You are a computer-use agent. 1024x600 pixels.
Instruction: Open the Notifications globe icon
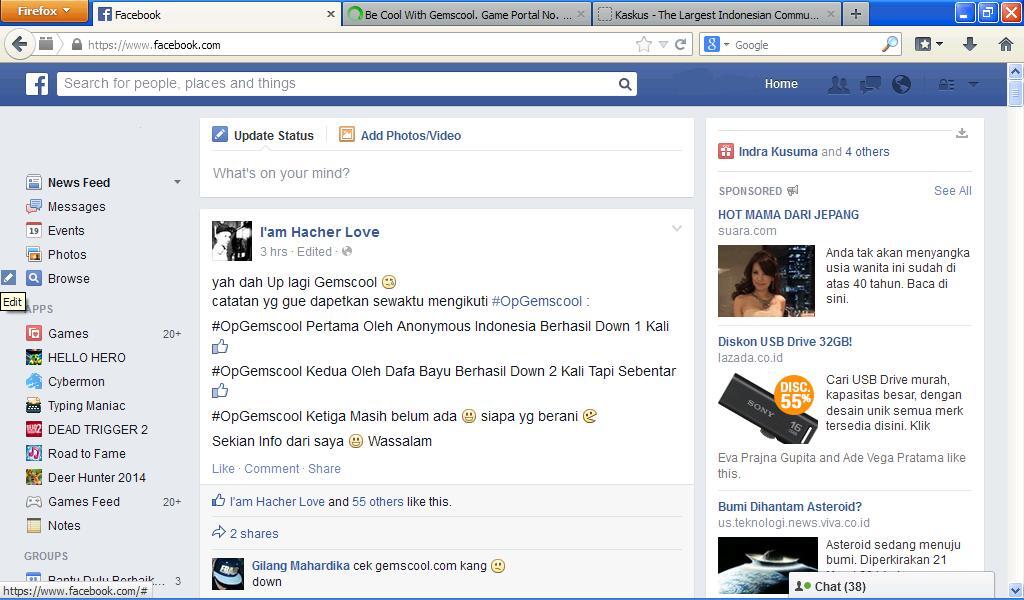pyautogui.click(x=901, y=84)
